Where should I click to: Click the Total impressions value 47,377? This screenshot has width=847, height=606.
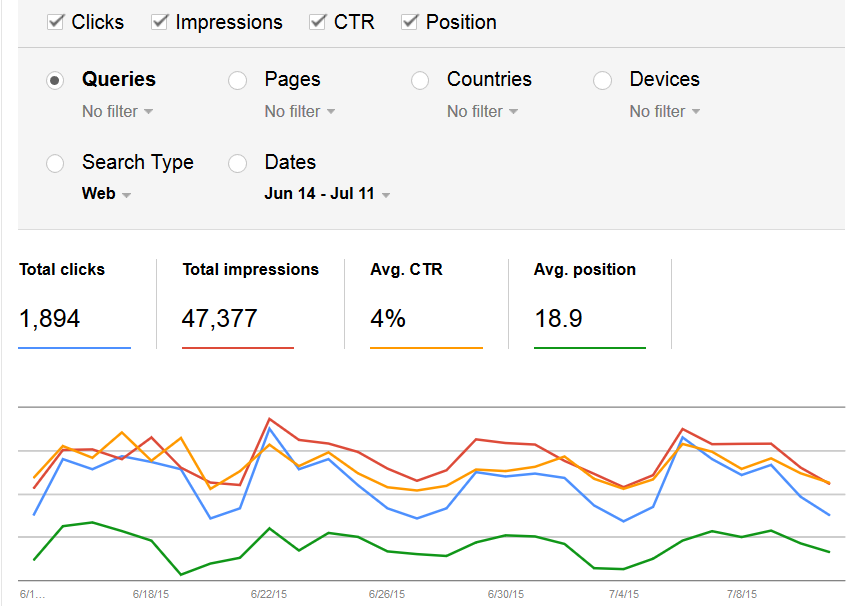coord(219,319)
